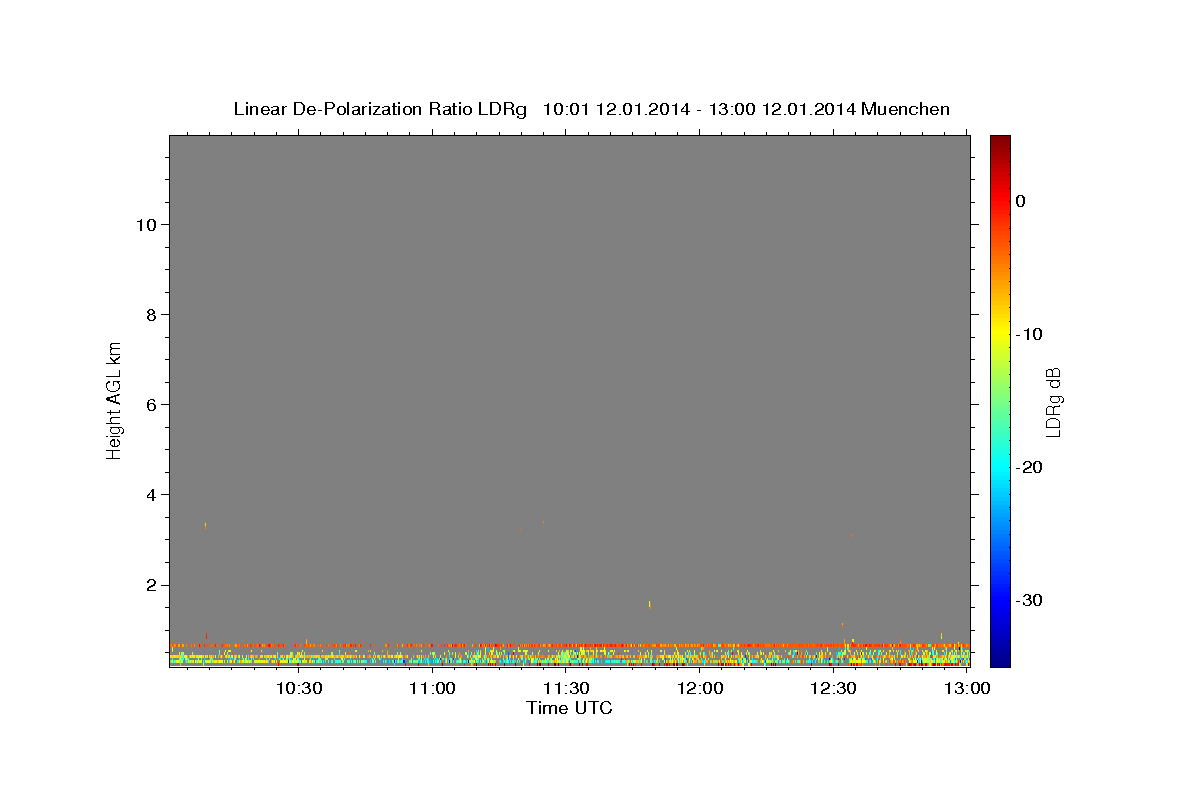Click the height tick label 2
Screen dimensions: 1200x800
click(x=150, y=585)
